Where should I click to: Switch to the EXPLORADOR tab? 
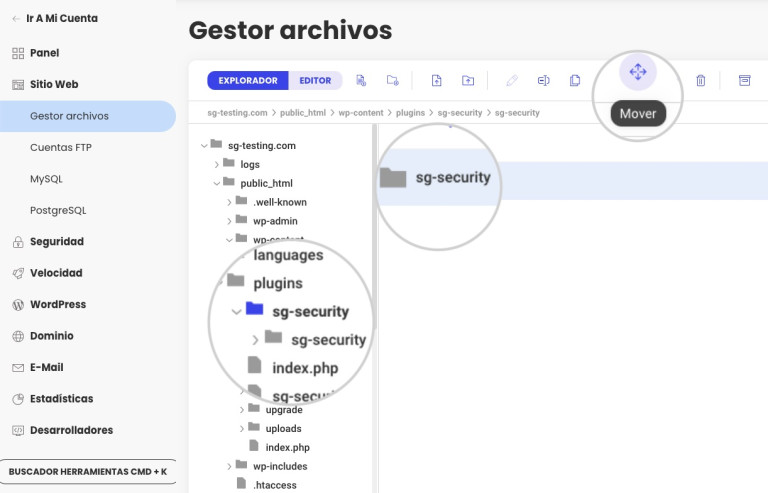click(248, 80)
